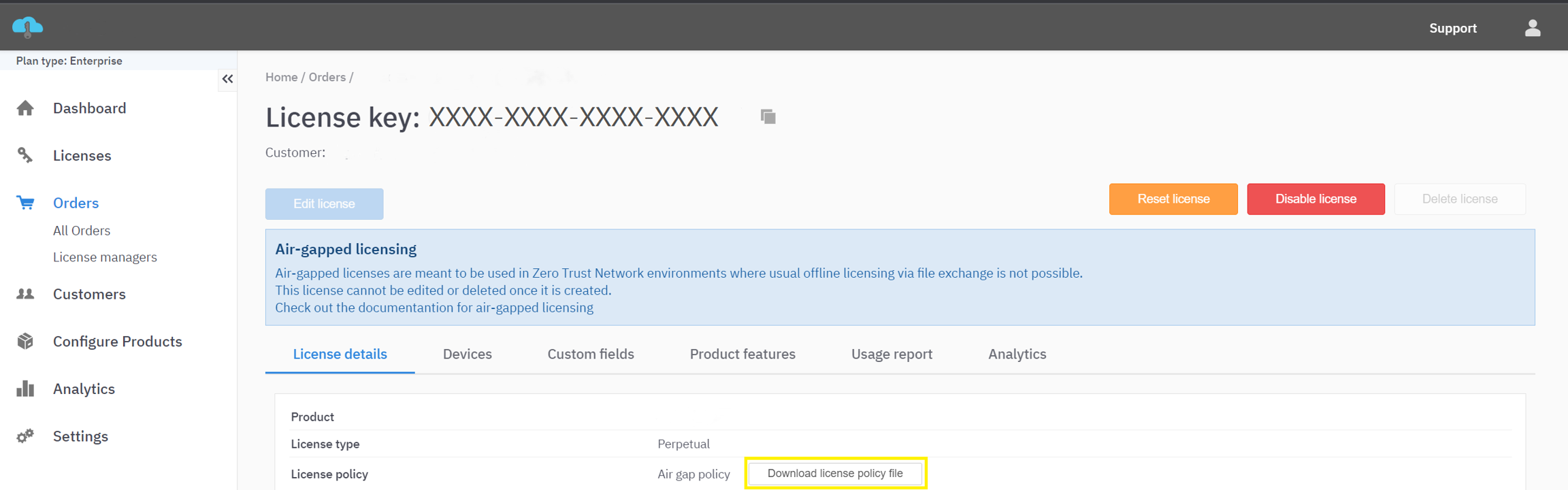
Task: Switch to the Product features tab
Action: click(742, 354)
